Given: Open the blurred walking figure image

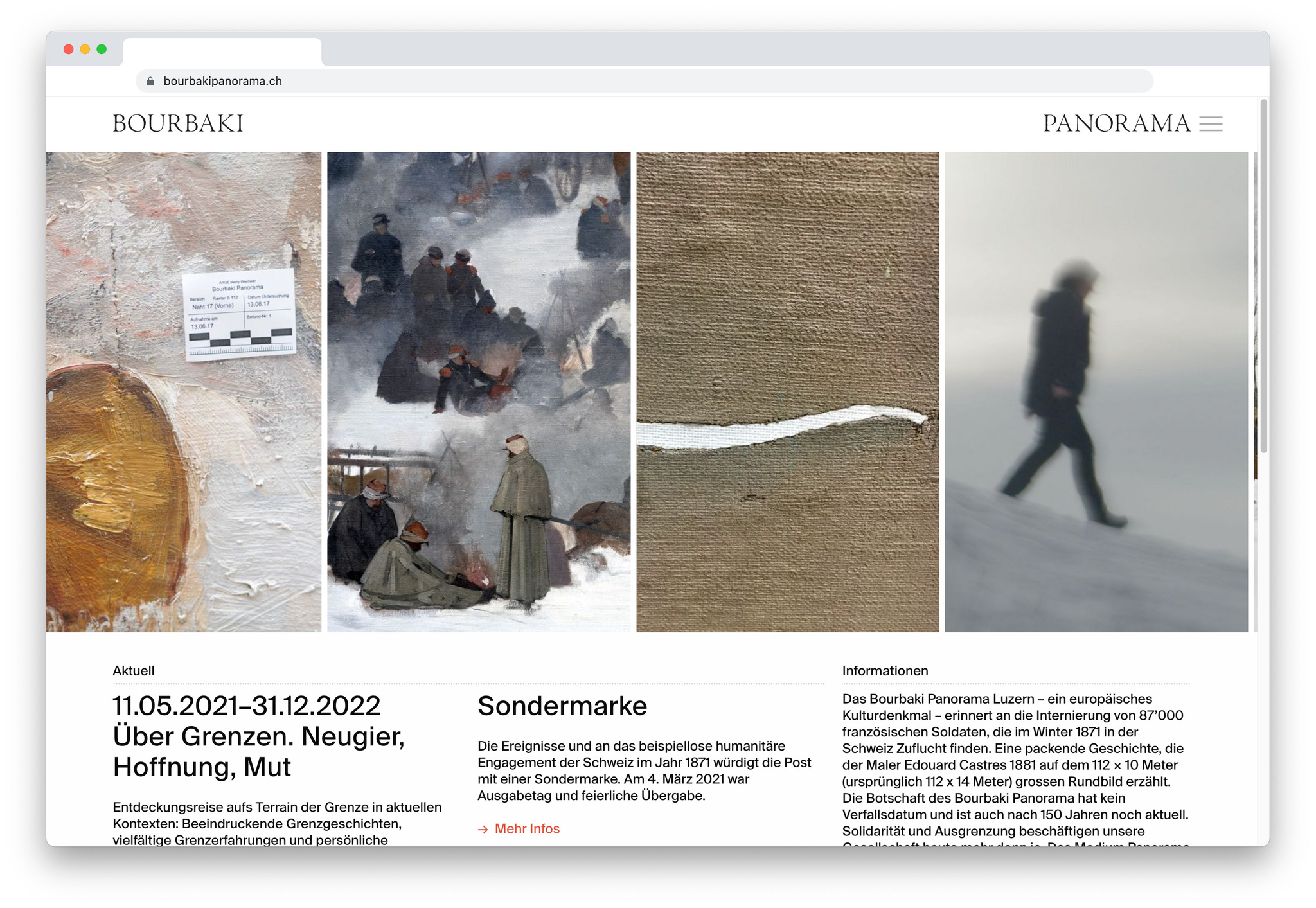Looking at the screenshot, I should [x=1096, y=392].
